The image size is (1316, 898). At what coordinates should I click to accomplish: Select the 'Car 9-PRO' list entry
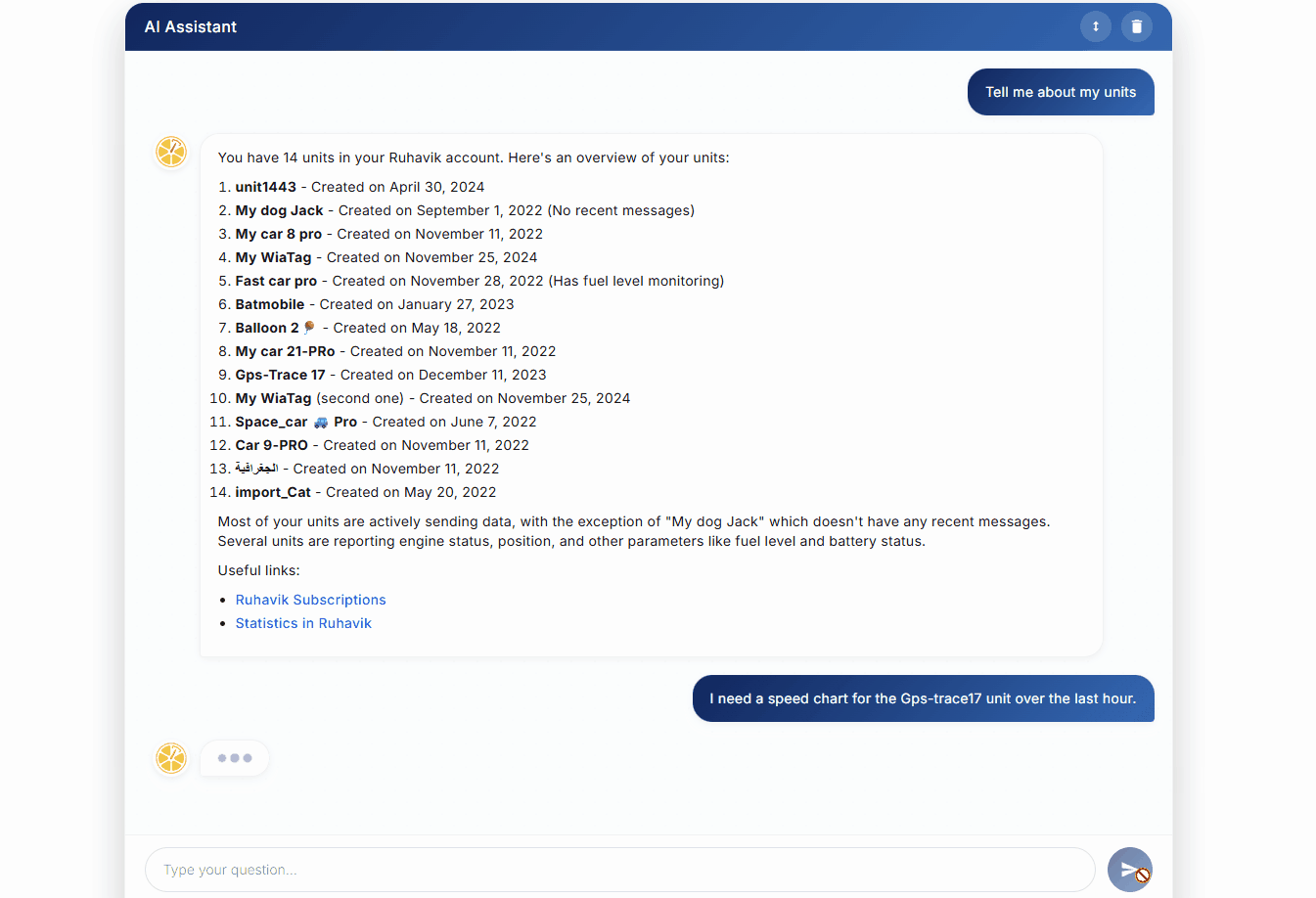(382, 445)
